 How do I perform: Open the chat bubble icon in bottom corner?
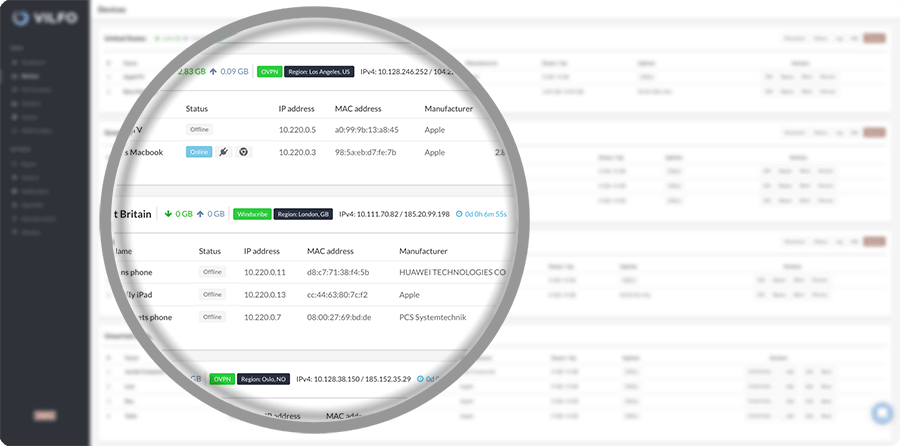(x=881, y=413)
